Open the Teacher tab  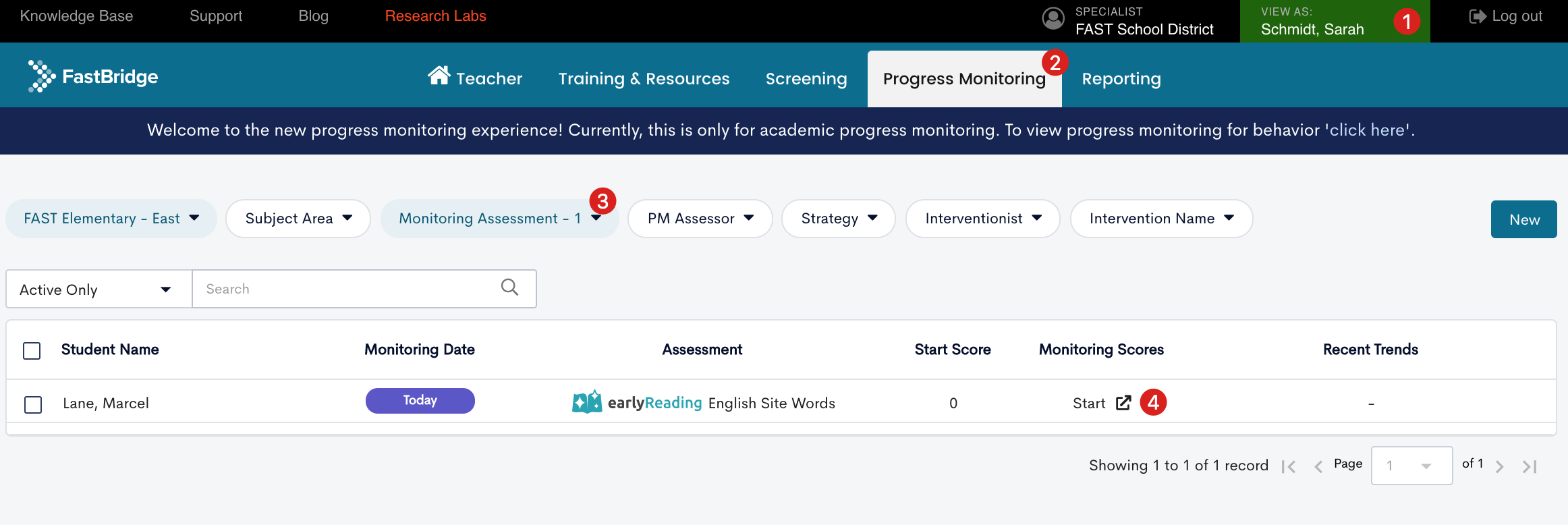pyautogui.click(x=475, y=78)
